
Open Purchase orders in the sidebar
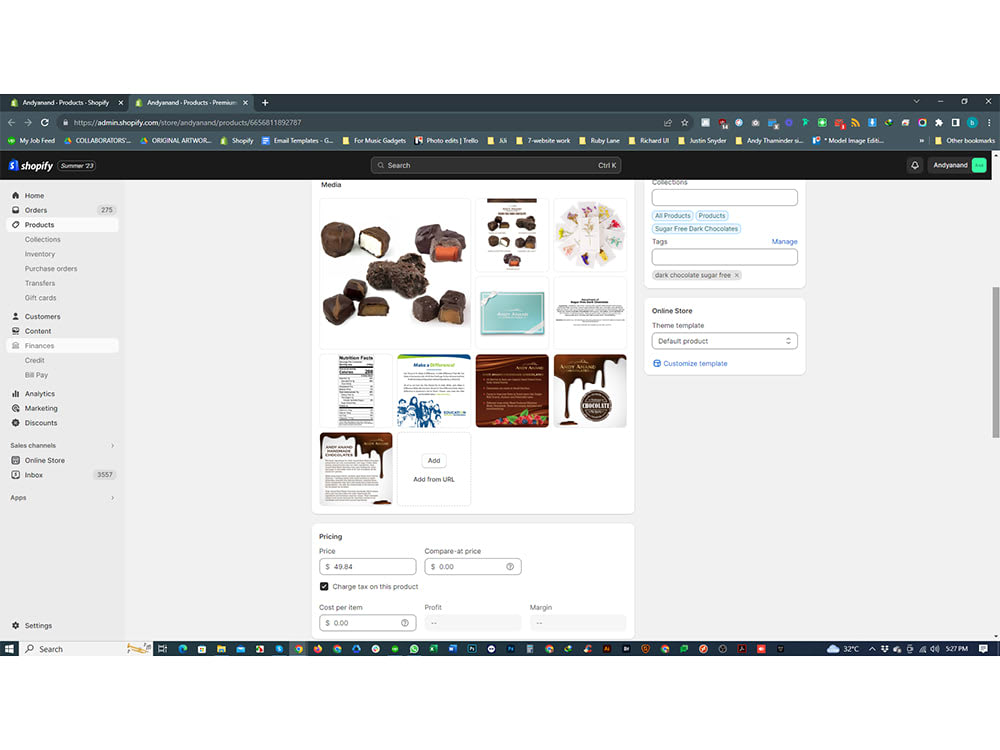[51, 269]
